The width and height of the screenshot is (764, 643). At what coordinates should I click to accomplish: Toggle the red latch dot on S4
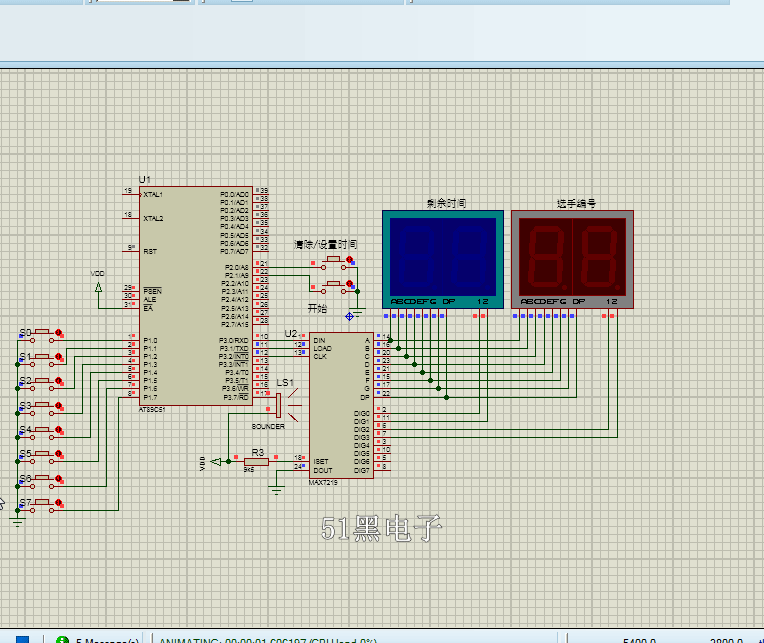click(58, 430)
